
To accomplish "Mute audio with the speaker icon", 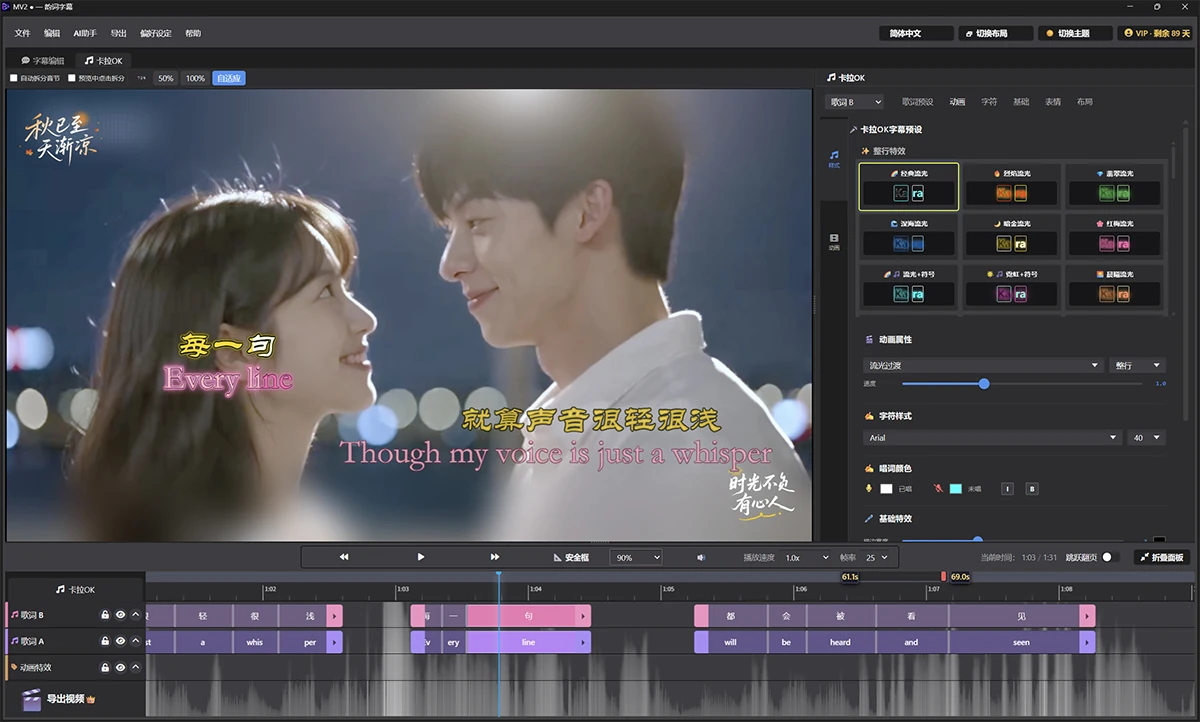I will coord(701,557).
